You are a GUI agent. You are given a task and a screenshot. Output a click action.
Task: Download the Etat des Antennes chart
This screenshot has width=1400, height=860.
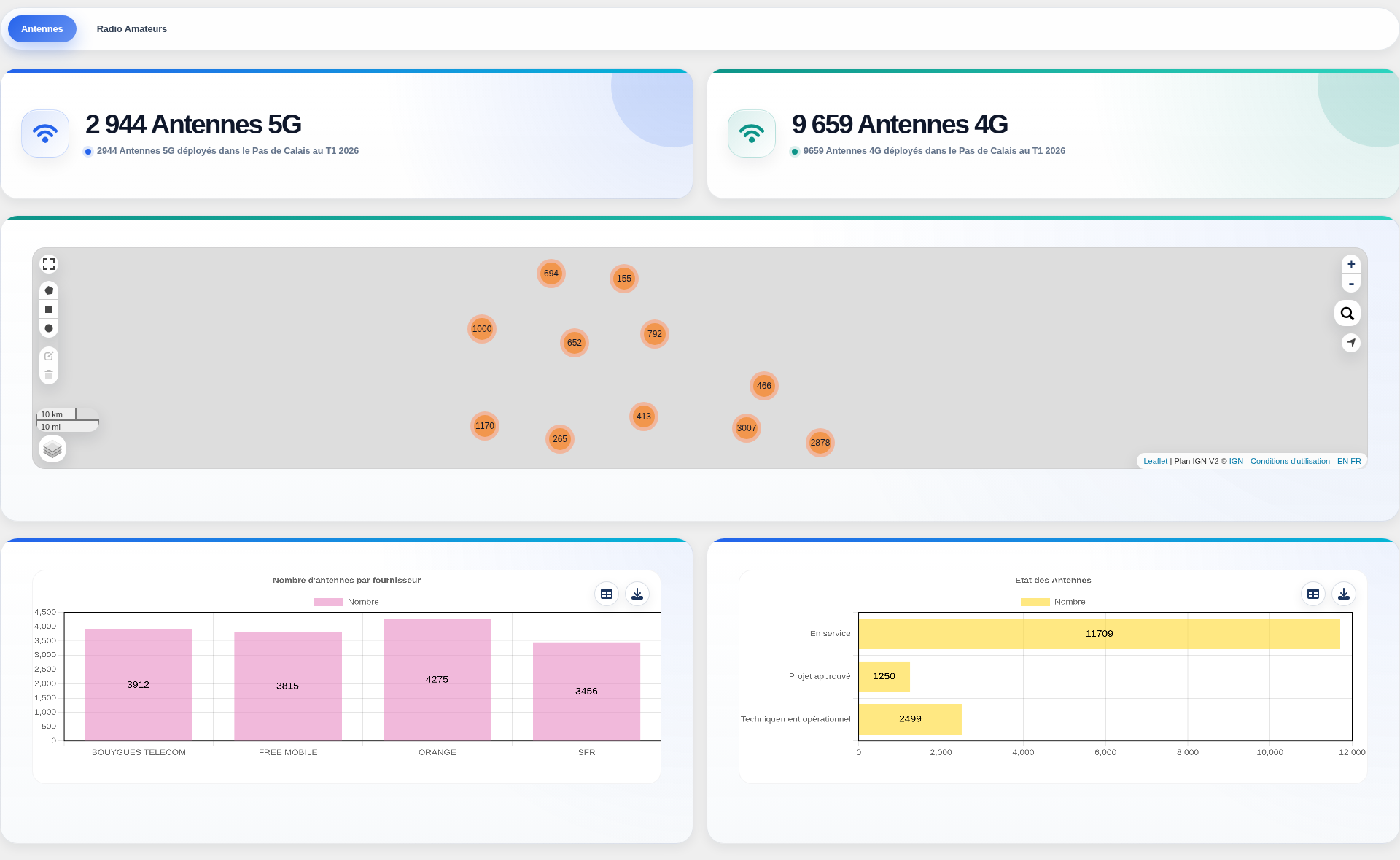(1344, 594)
